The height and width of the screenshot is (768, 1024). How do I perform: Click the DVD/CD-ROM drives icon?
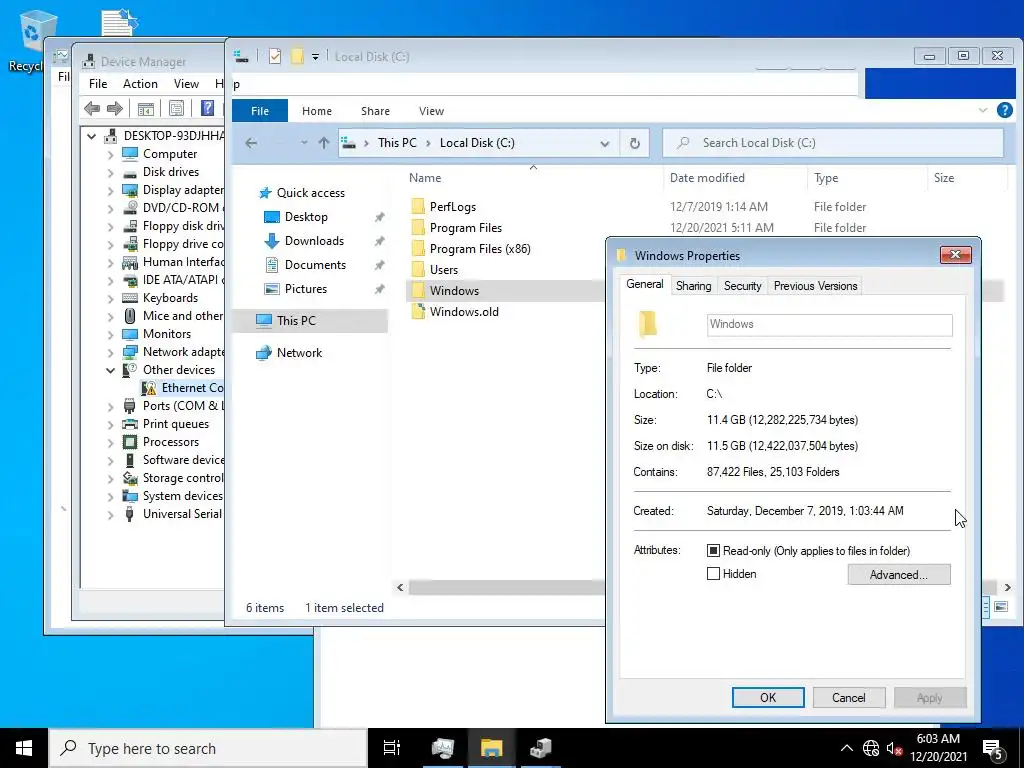click(131, 208)
